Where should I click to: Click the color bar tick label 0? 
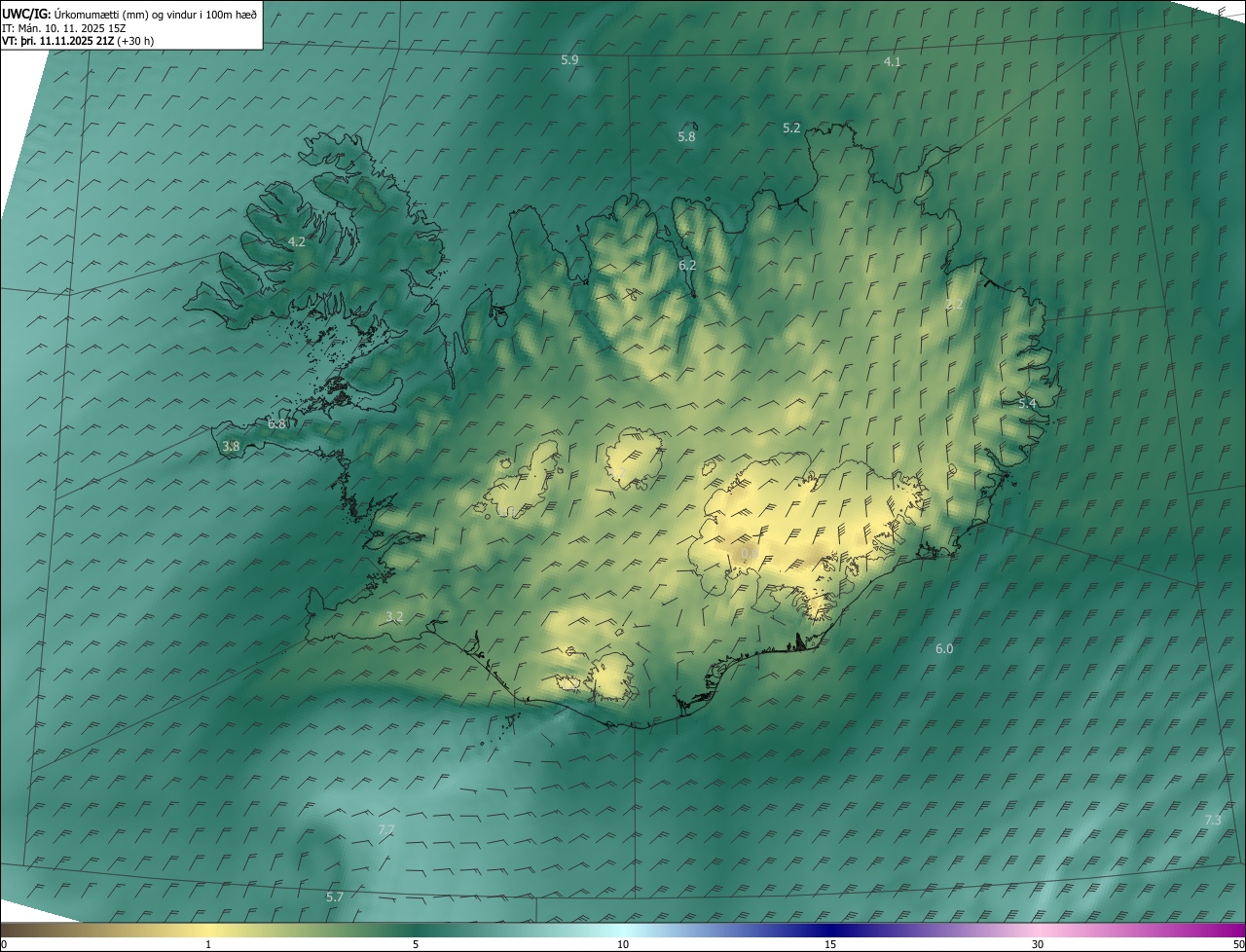pos(4,944)
